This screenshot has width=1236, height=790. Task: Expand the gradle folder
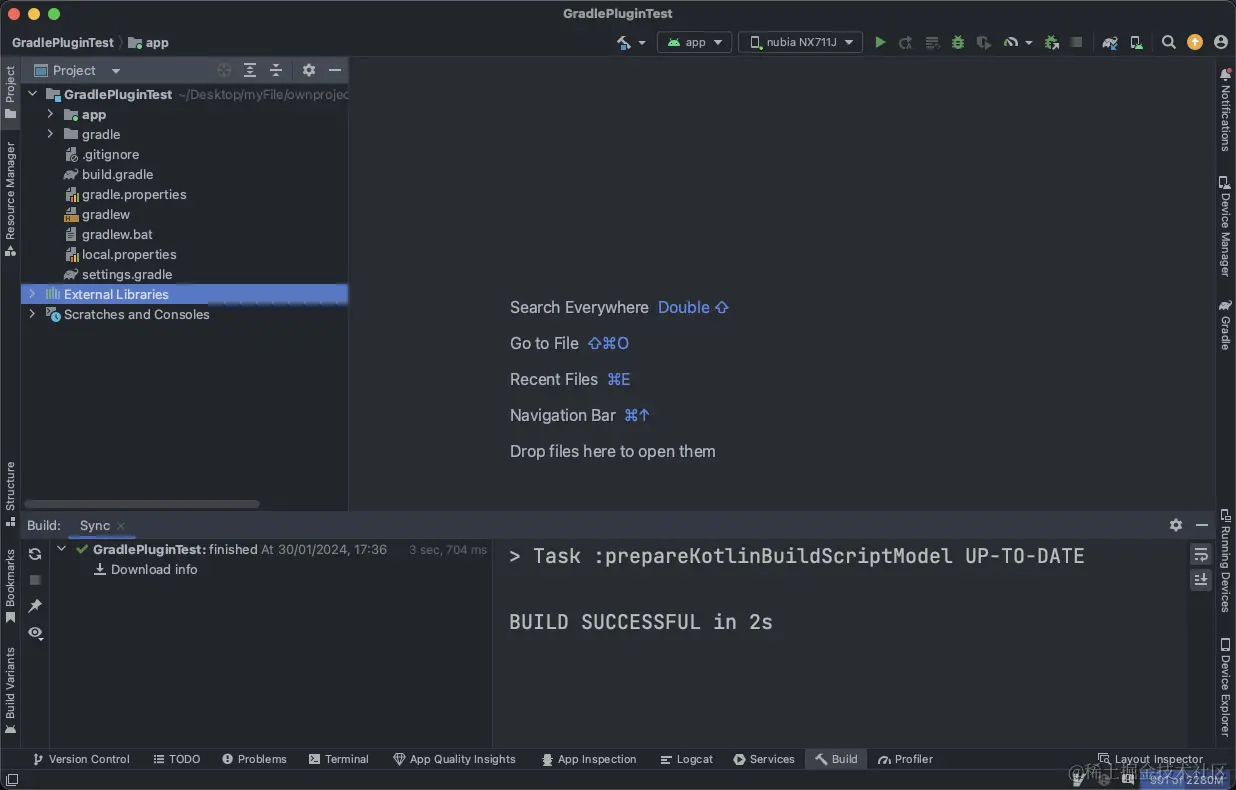click(50, 134)
